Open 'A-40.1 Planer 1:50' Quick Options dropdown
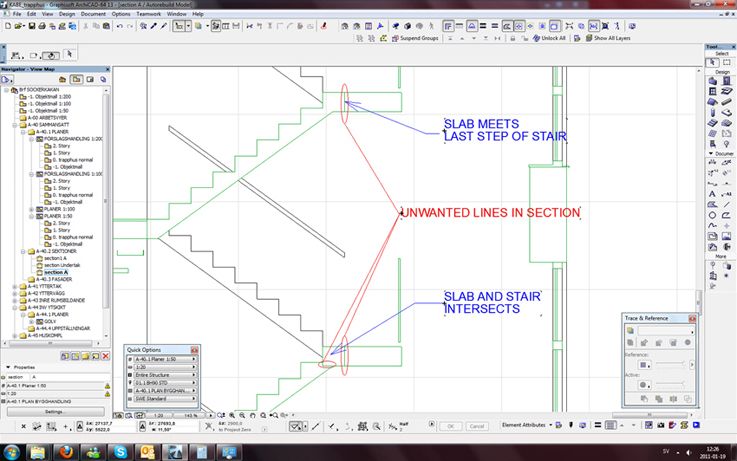Image resolution: width=737 pixels, height=461 pixels. point(163,359)
